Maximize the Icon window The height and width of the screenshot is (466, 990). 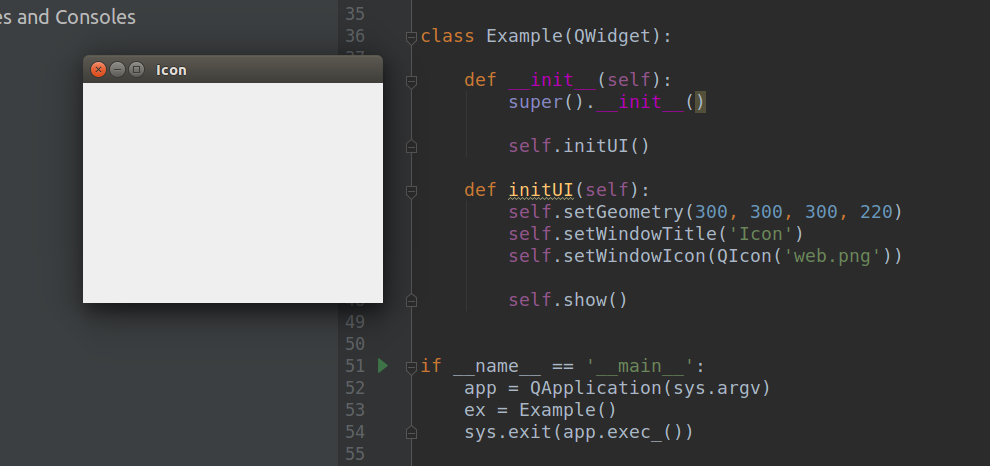(x=136, y=69)
